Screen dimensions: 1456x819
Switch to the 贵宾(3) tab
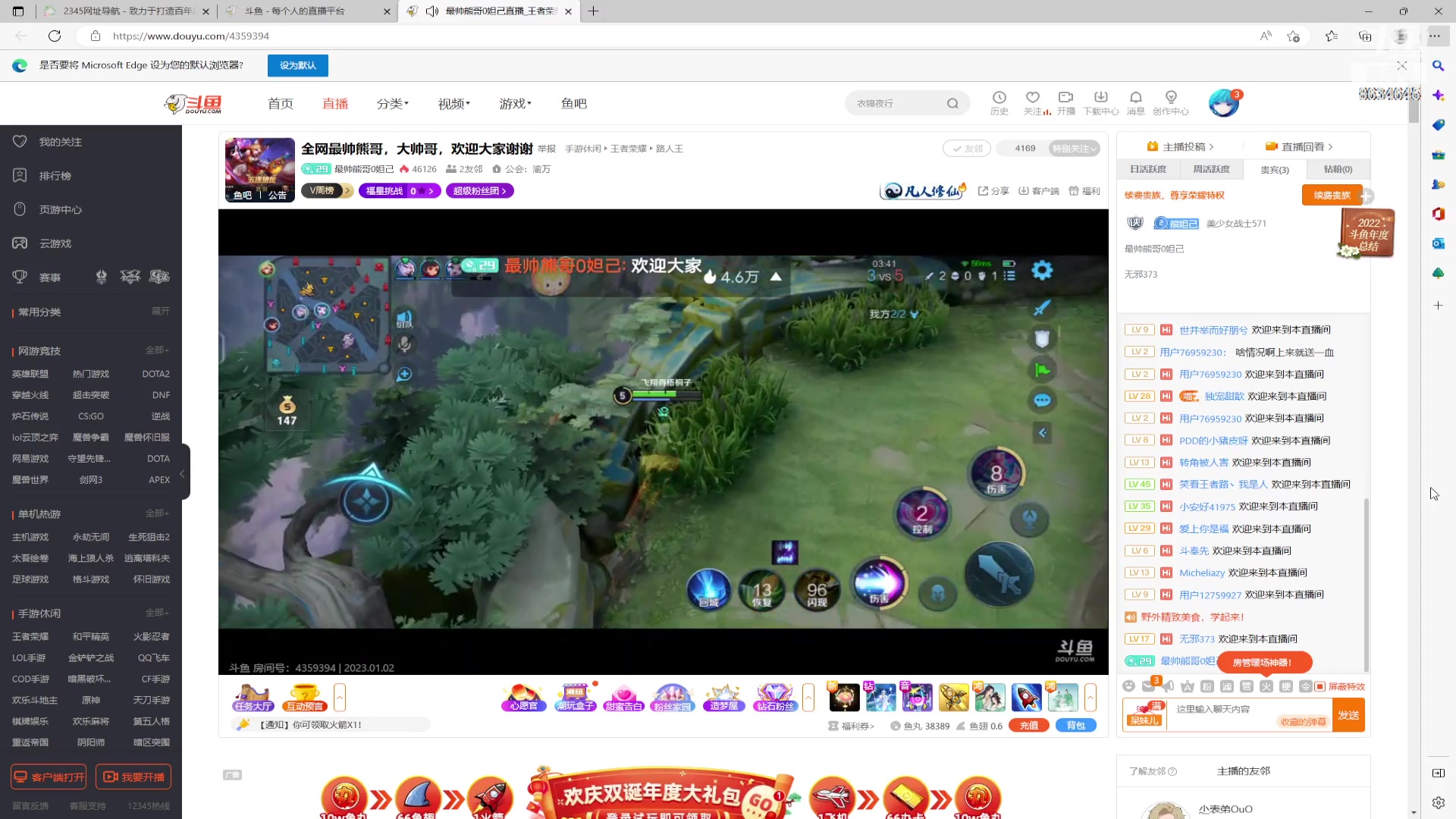(x=1274, y=169)
